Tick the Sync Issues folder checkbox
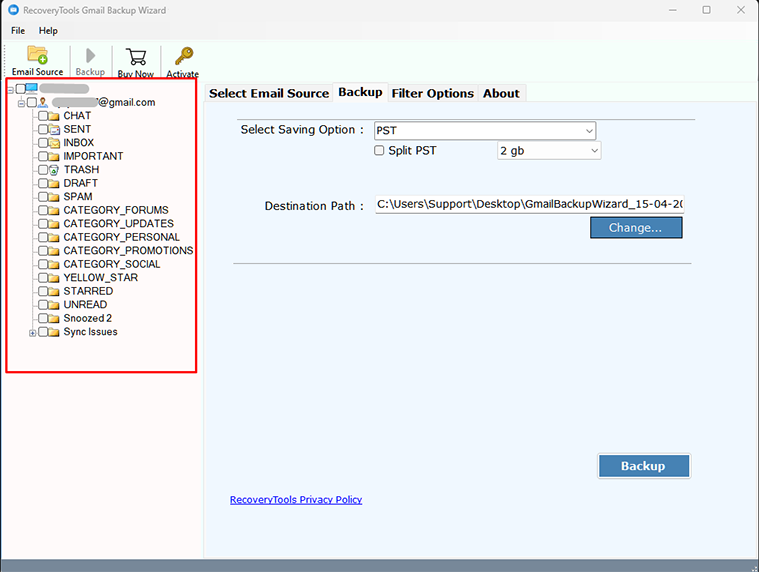Screen dimensions: 759x572 (x=43, y=332)
